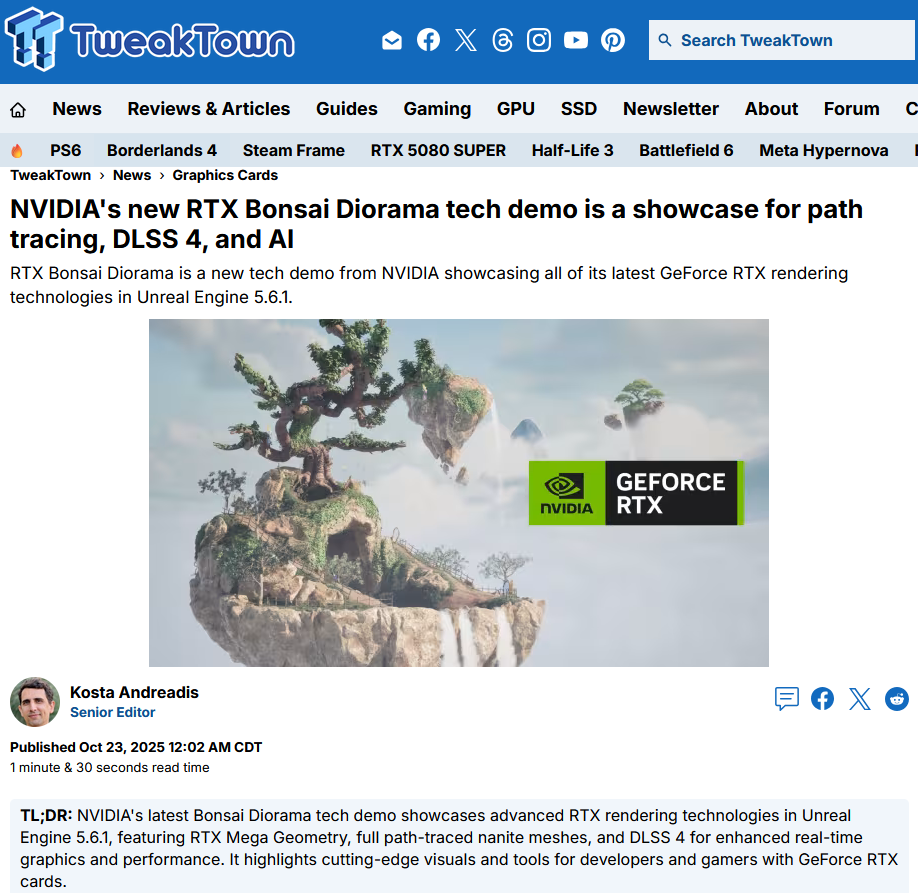Focus the Search TweakTown field
Screen dimensions: 918x893
(x=782, y=40)
